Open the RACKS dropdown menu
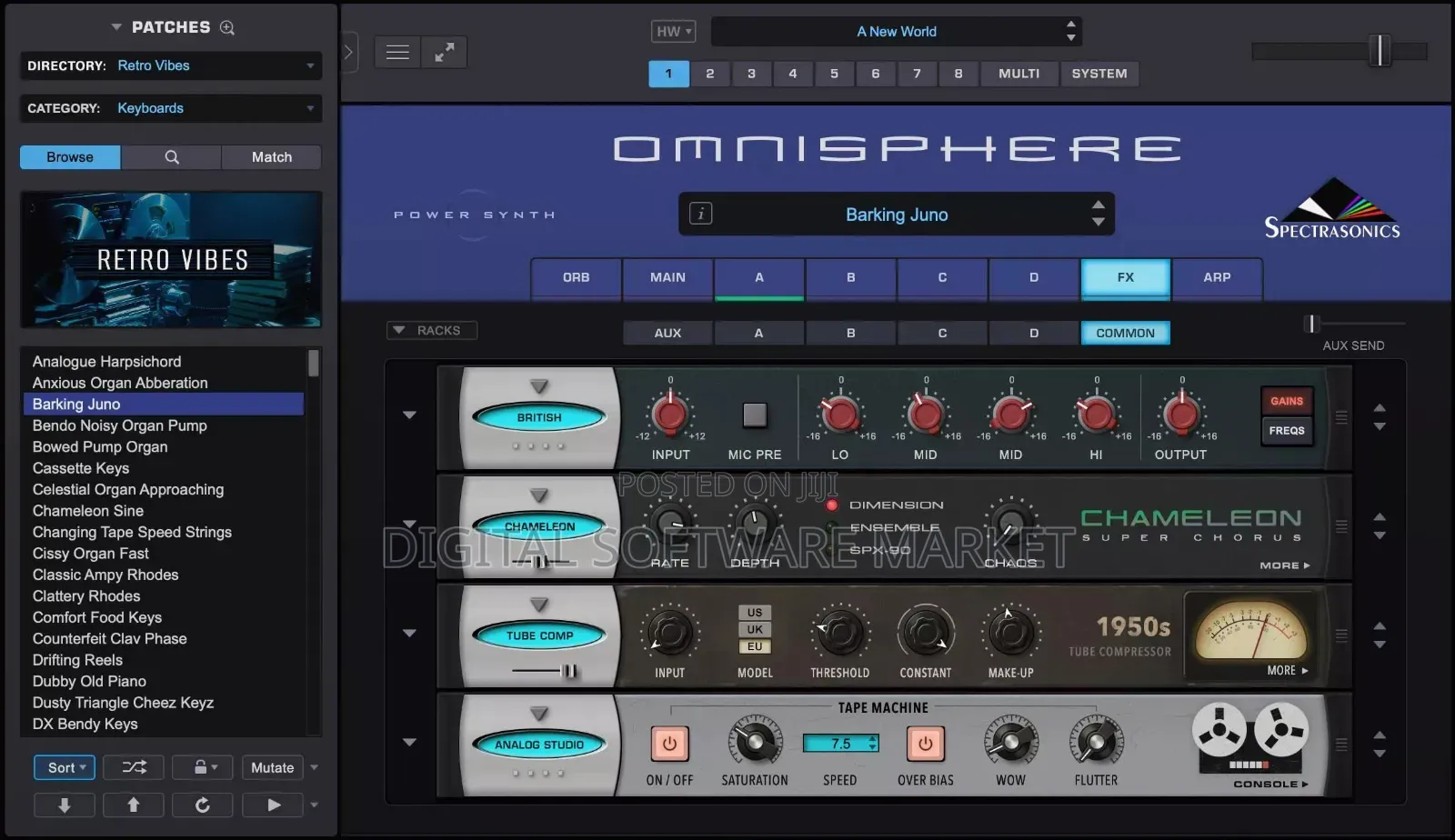 coord(432,330)
